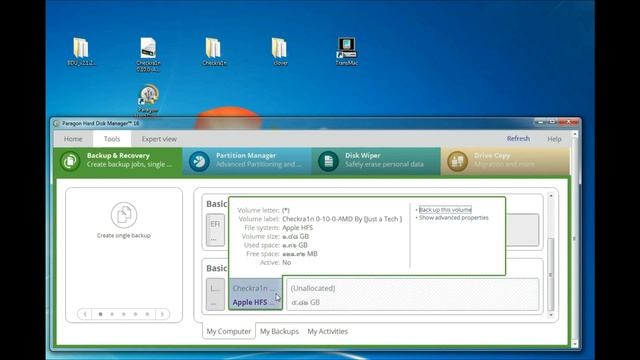The image size is (640, 360).
Task: Open the My Backups tab
Action: (279, 331)
